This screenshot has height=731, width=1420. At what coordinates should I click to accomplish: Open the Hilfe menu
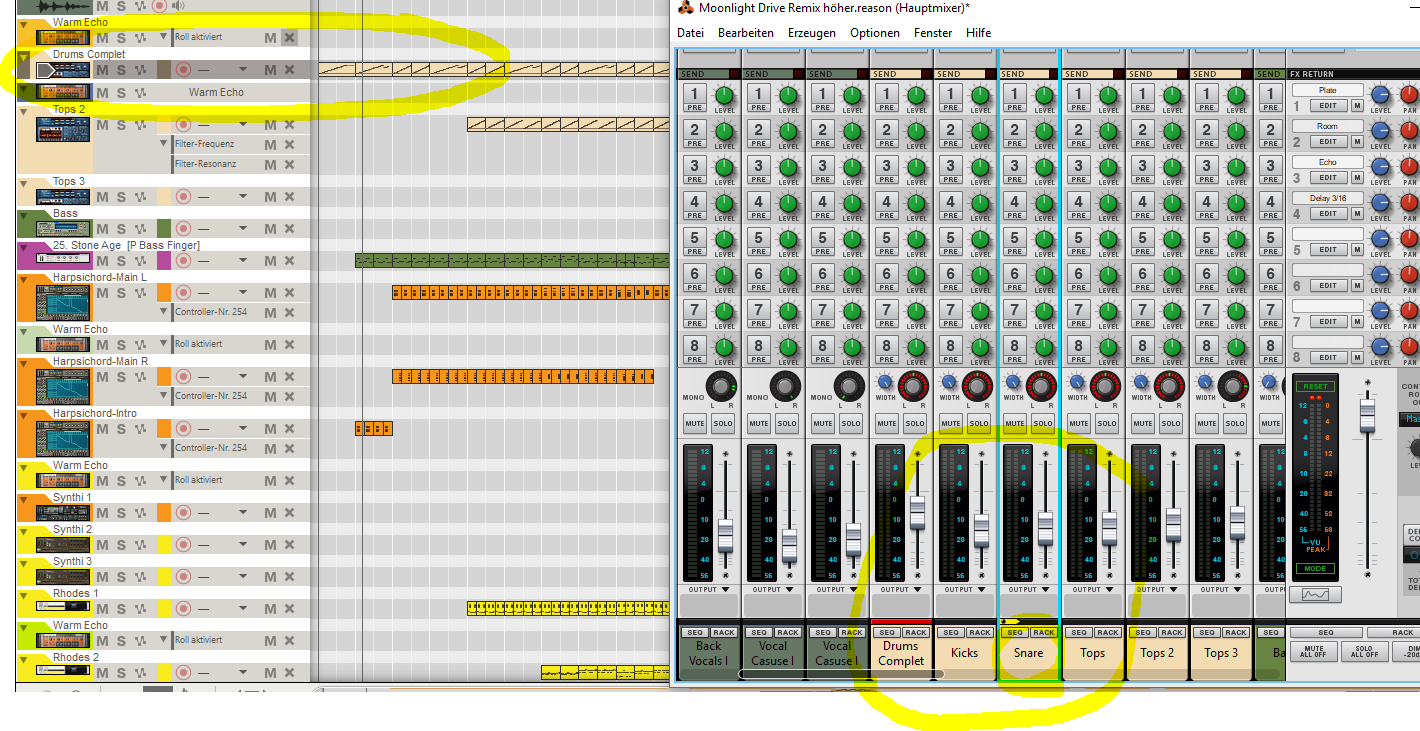click(x=979, y=33)
